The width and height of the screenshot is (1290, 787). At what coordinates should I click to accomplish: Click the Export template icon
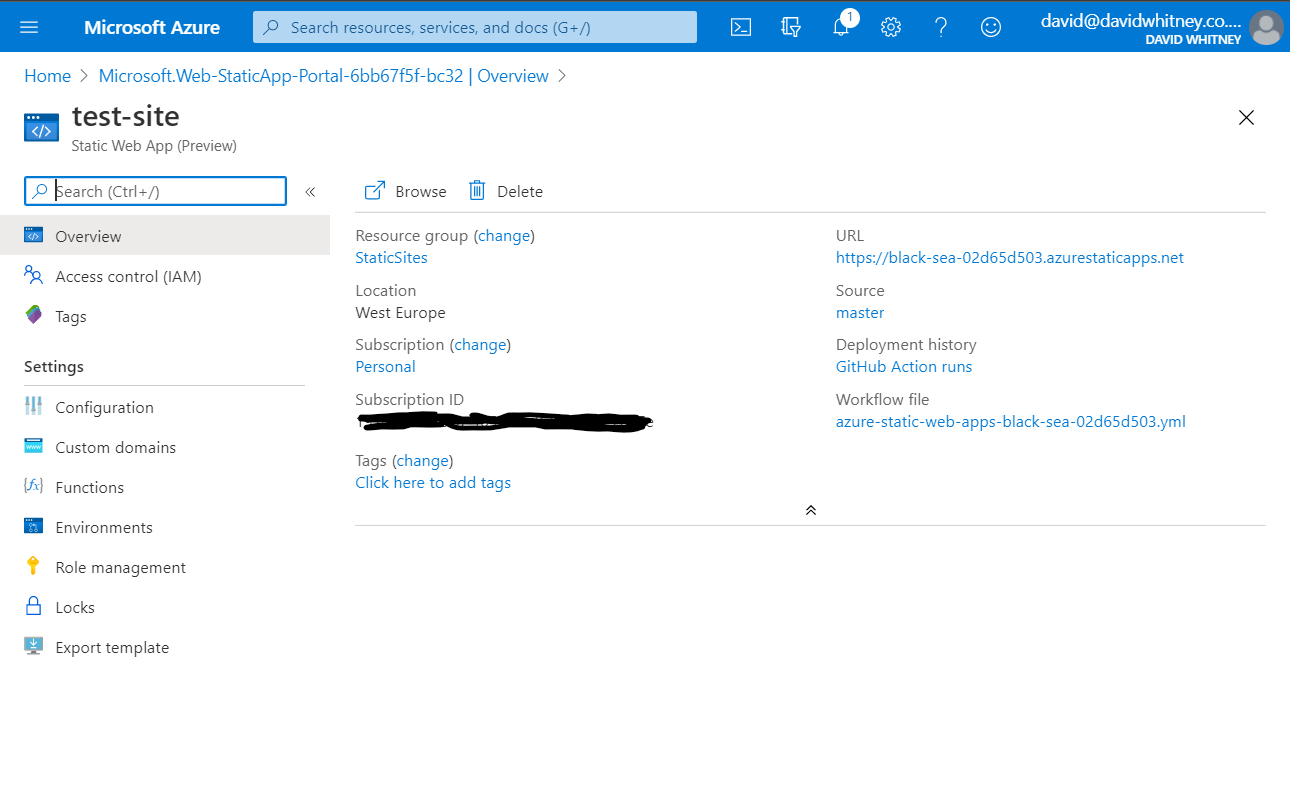tap(34, 647)
